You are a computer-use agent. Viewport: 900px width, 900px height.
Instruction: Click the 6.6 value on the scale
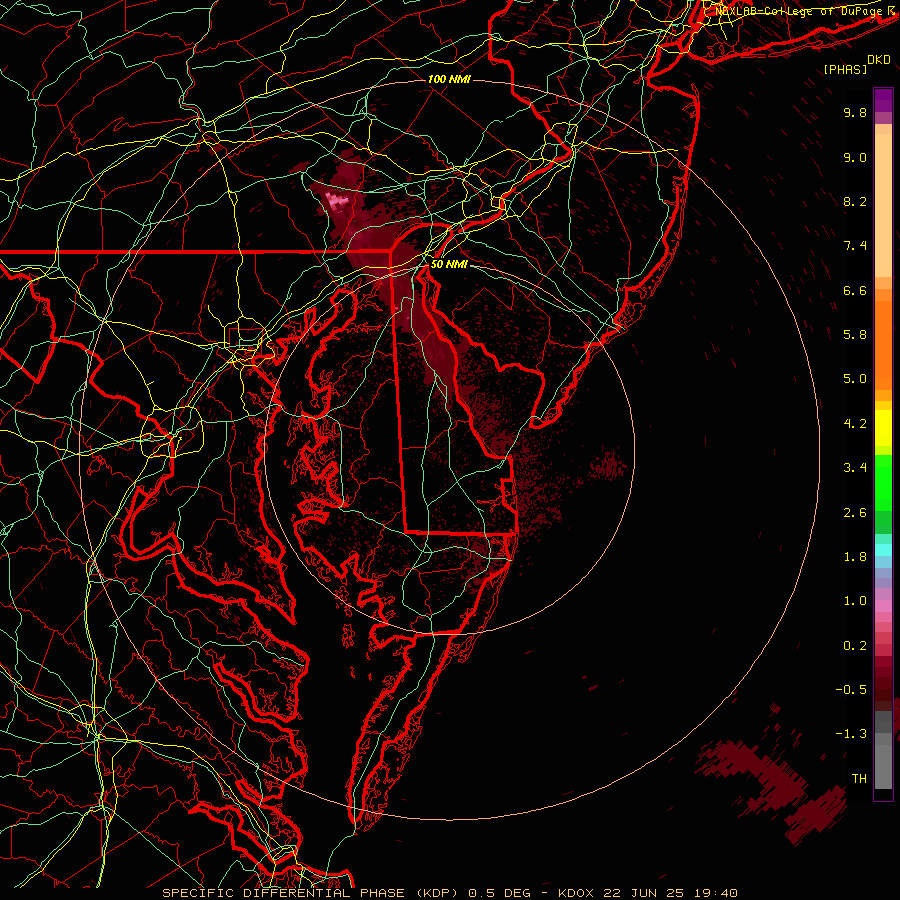click(855, 291)
